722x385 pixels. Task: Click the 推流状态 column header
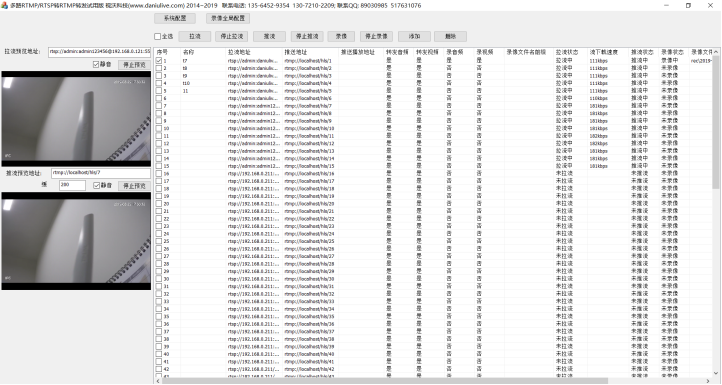pyautogui.click(x=643, y=52)
